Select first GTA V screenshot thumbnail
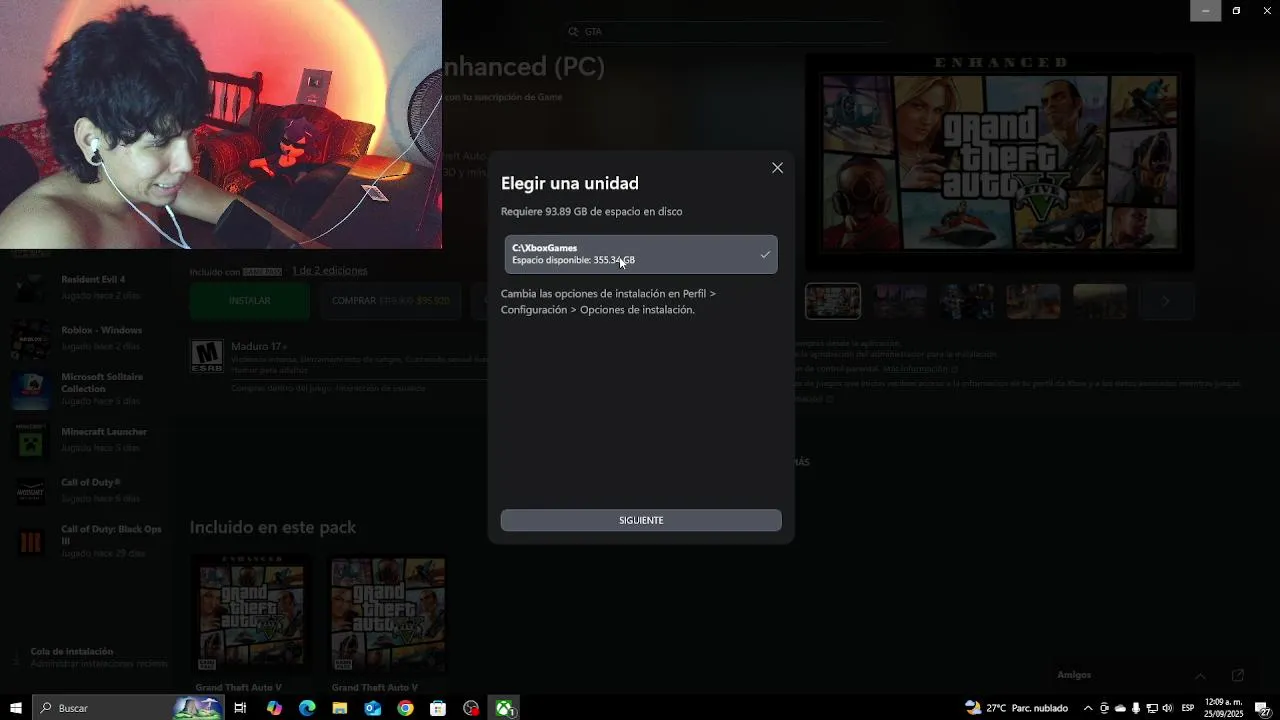The height and width of the screenshot is (720, 1280). 833,301
